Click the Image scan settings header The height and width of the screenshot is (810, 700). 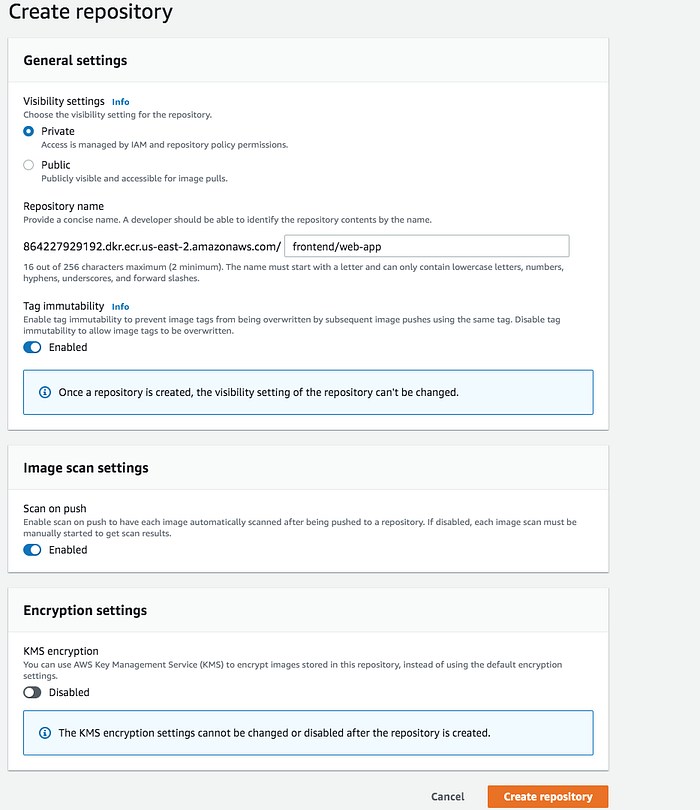tap(85, 467)
